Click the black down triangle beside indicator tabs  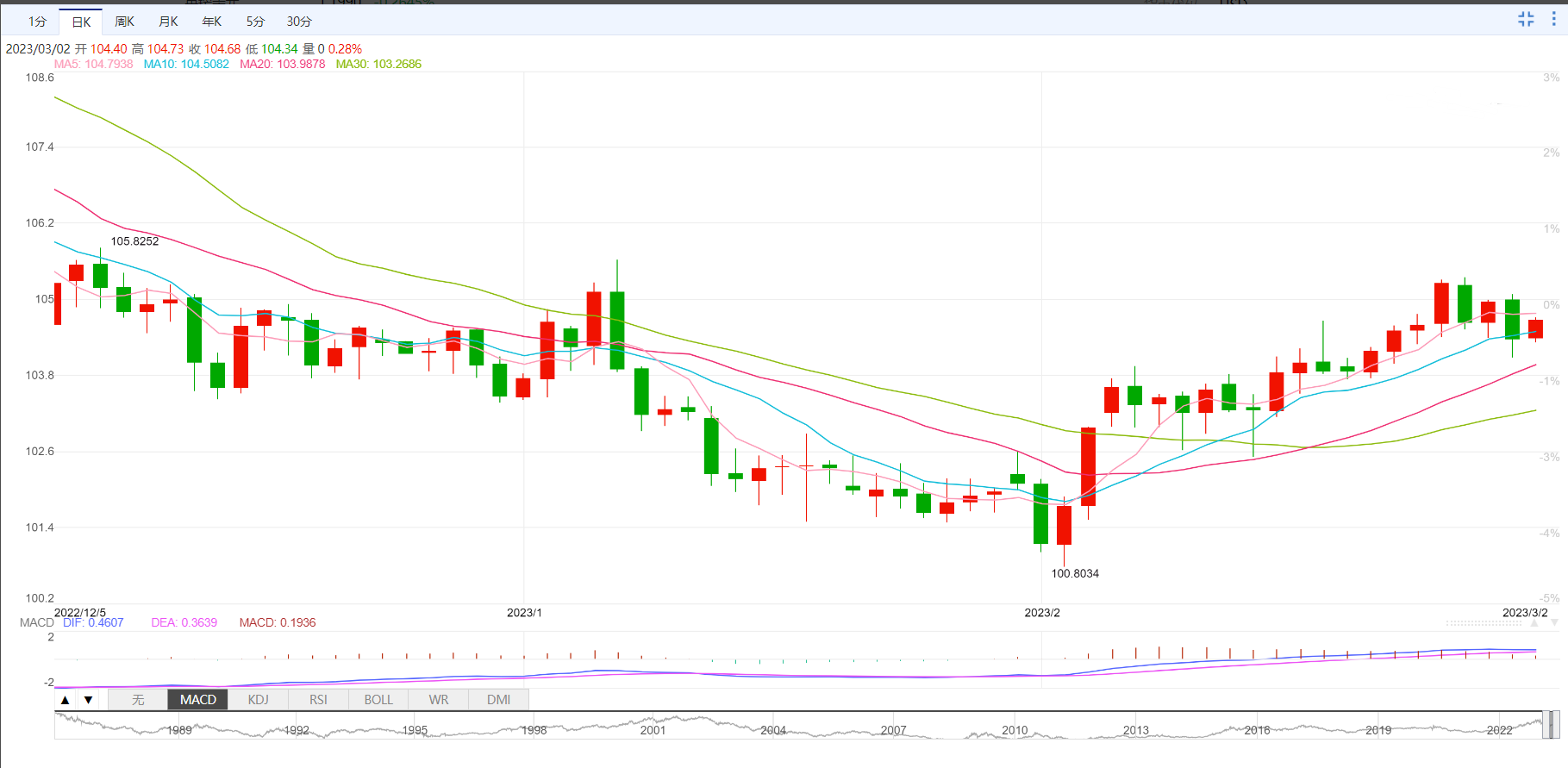(88, 700)
